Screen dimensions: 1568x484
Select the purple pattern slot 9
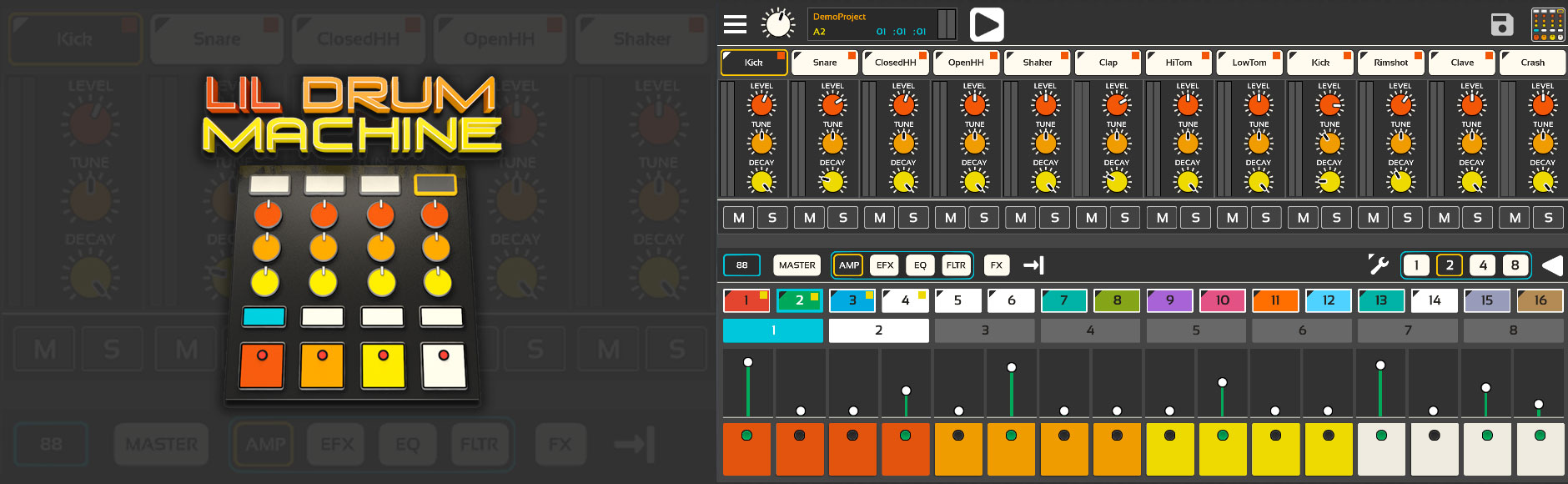coord(1170,300)
